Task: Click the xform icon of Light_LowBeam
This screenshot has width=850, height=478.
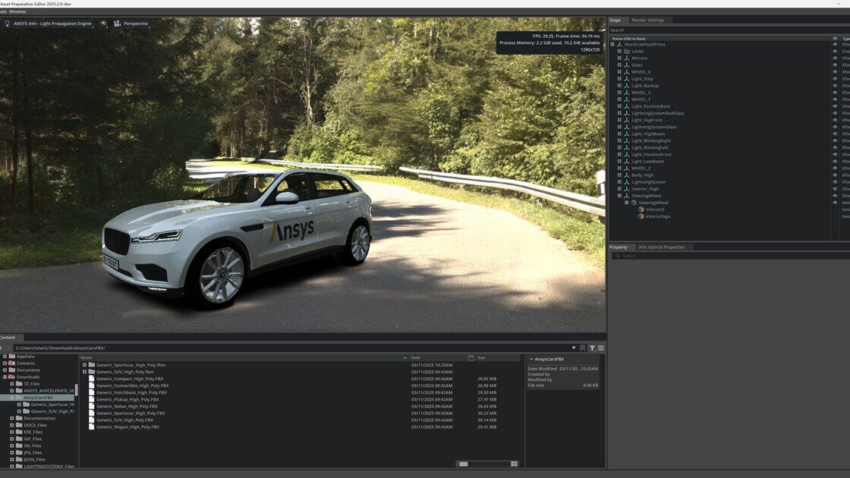Action: pyautogui.click(x=627, y=161)
